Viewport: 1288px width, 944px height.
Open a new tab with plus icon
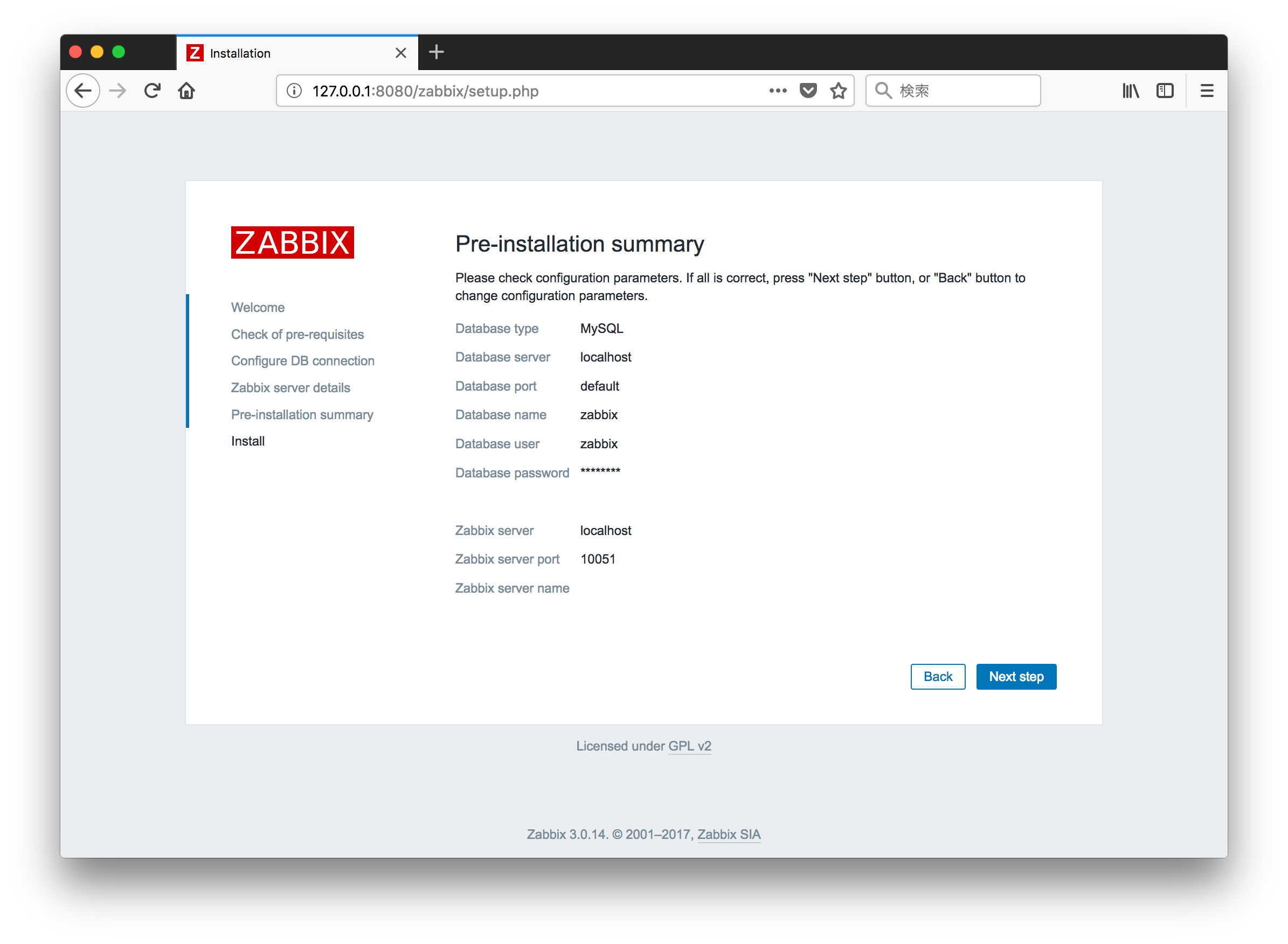pos(437,53)
